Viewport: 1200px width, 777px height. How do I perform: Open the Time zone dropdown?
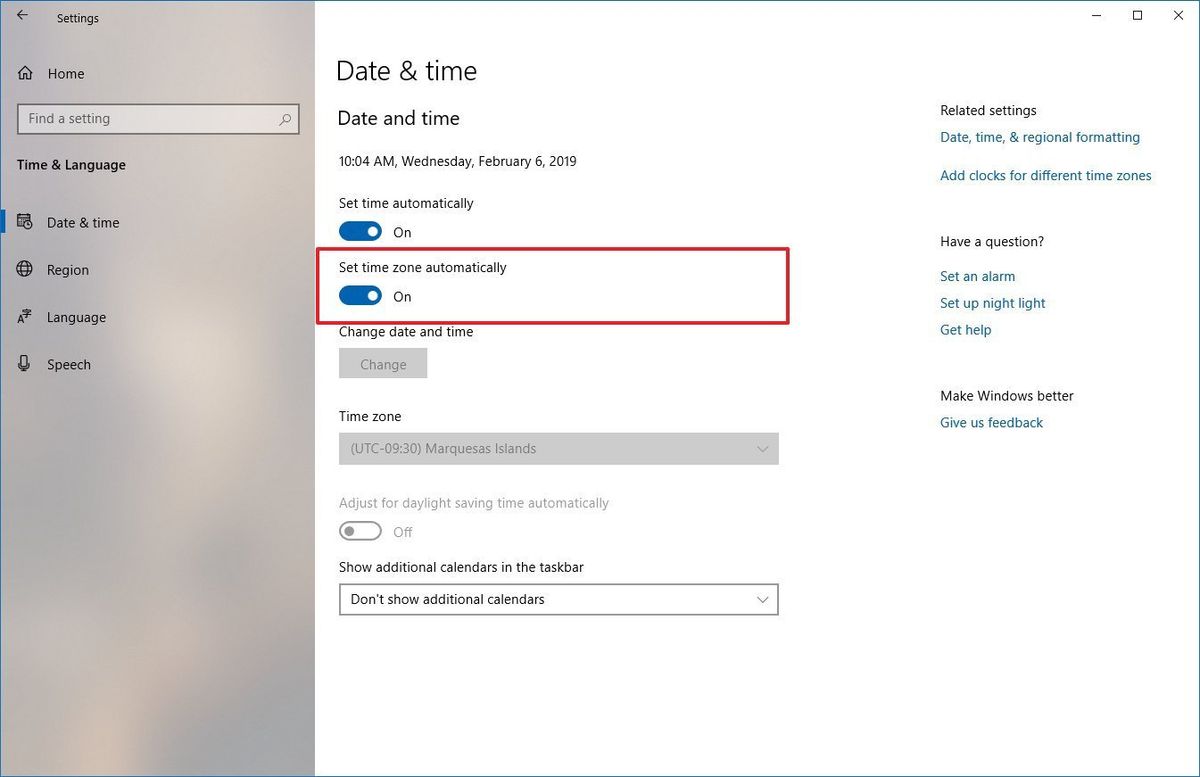point(558,448)
